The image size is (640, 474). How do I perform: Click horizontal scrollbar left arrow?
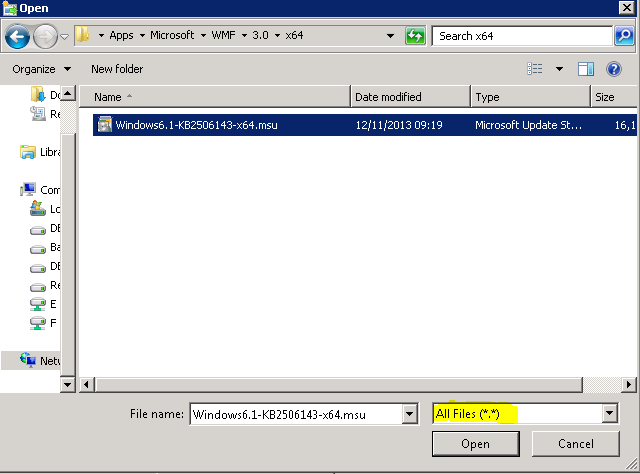[x=86, y=384]
